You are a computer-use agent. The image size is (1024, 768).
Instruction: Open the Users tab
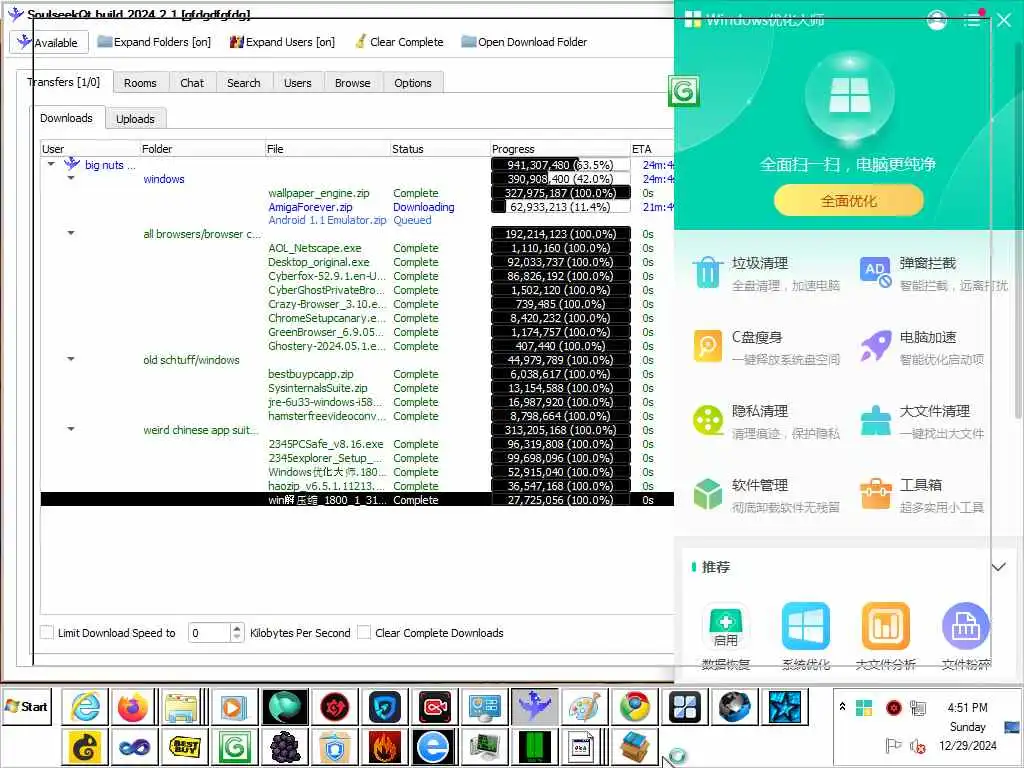297,83
